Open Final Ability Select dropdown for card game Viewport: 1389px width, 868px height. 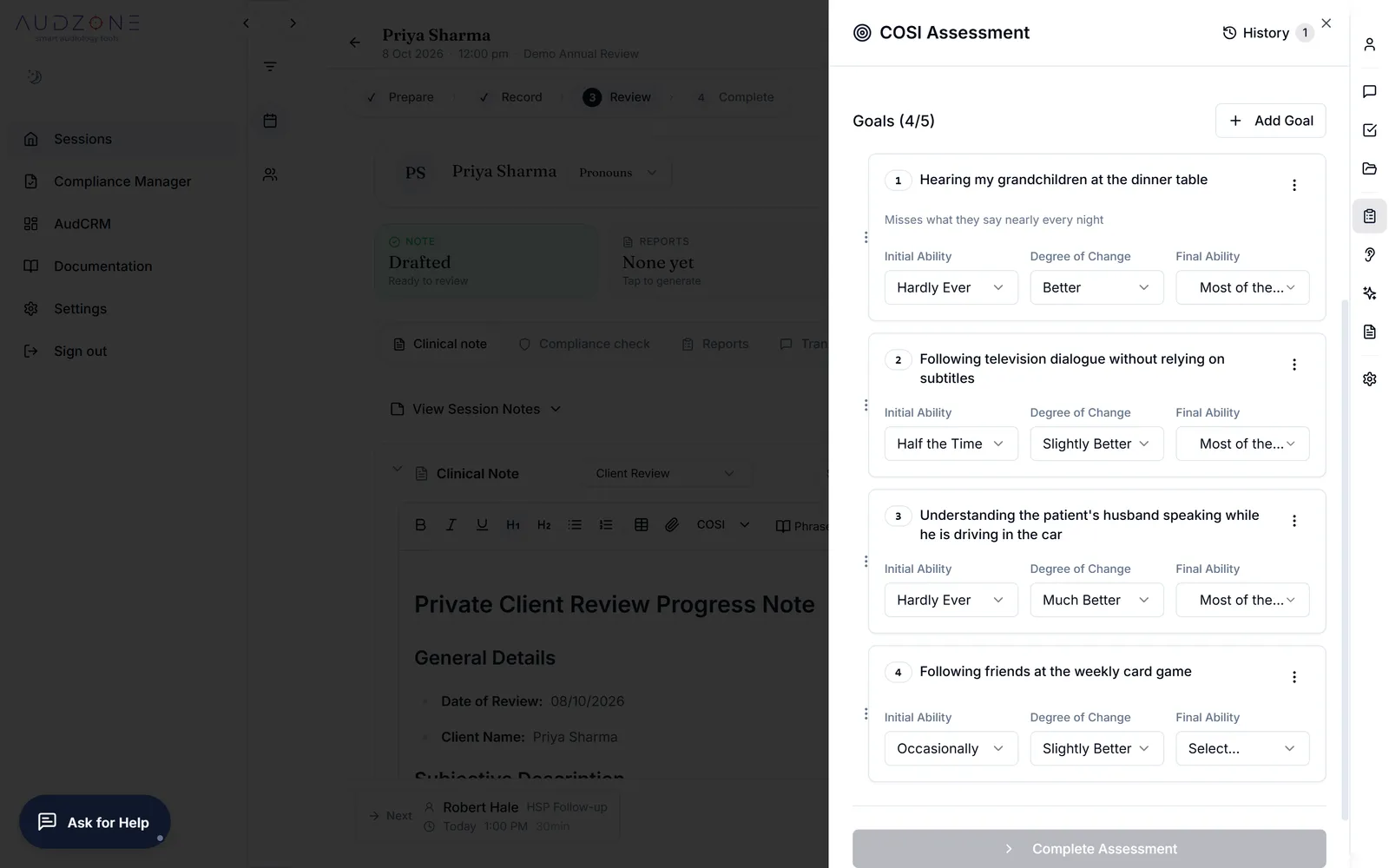[x=1242, y=748]
